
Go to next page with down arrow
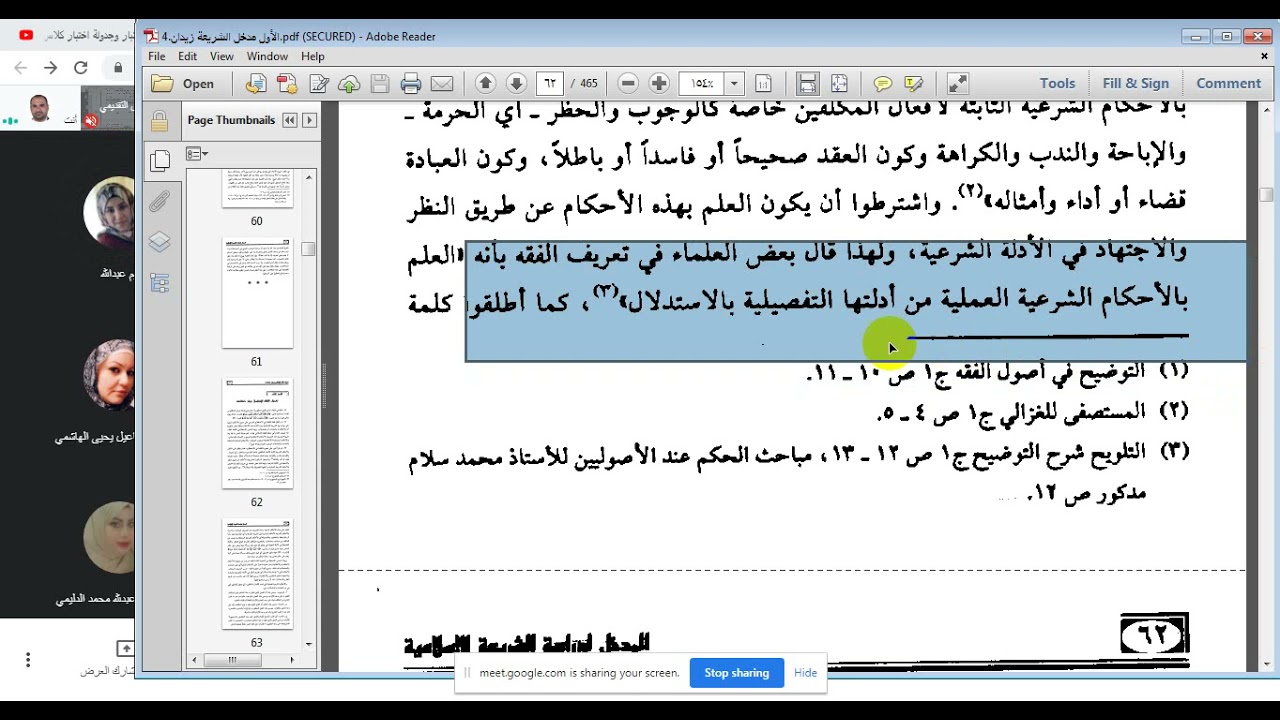tap(516, 84)
